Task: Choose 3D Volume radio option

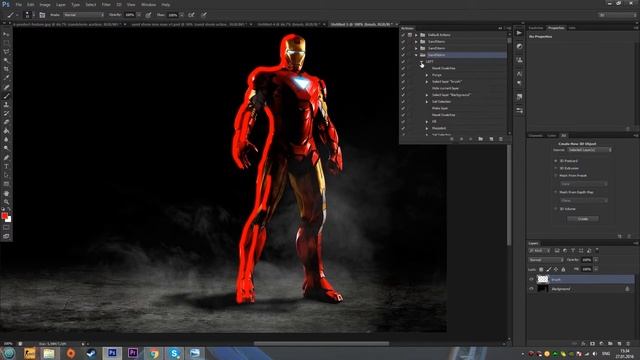Action: pos(556,209)
